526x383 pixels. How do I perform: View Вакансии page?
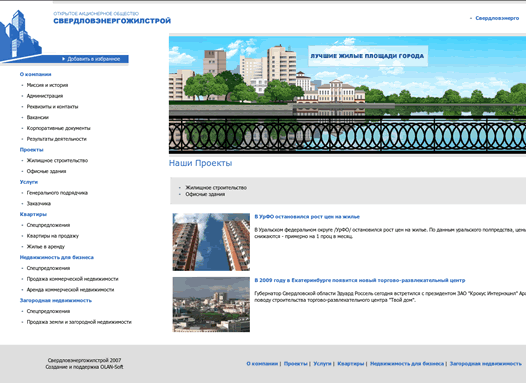click(38, 117)
